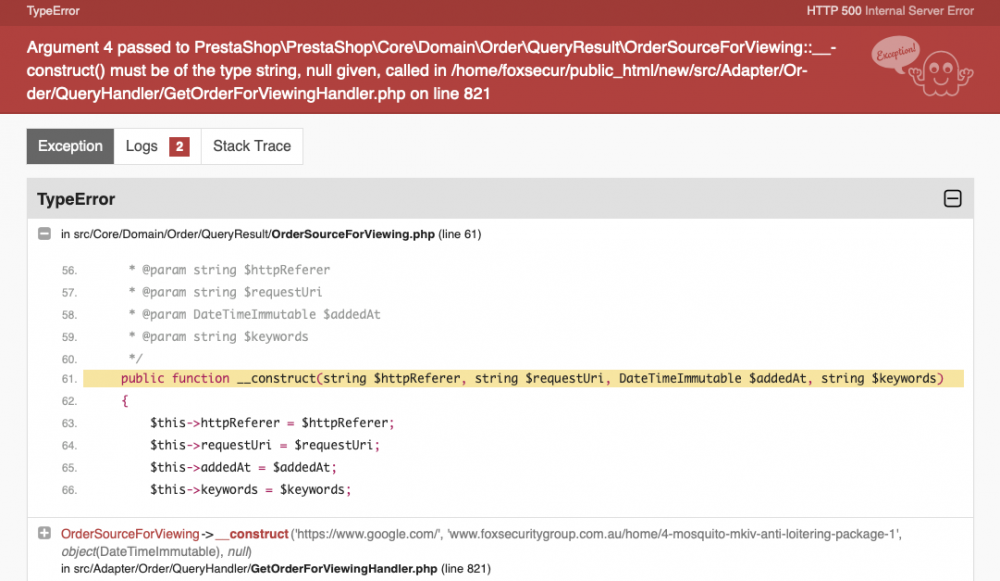1000x581 pixels.
Task: Click the HTTP 500 Internal Server Error label
Action: click(889, 11)
